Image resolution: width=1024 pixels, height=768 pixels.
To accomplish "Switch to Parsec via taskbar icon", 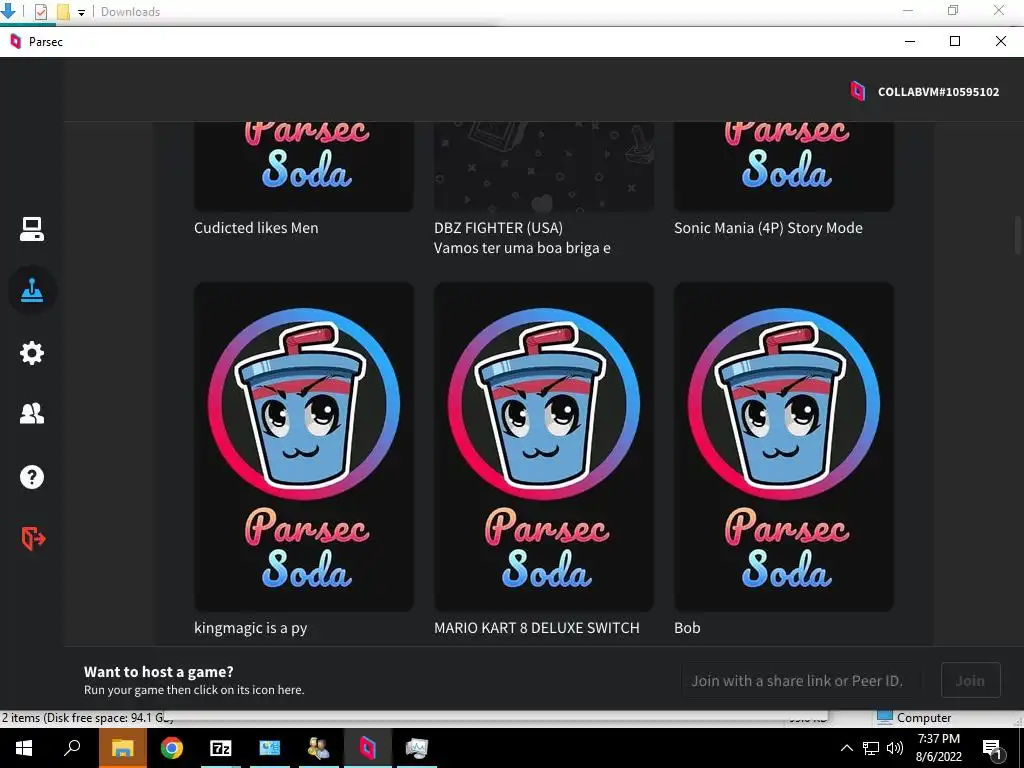I will pos(368,748).
